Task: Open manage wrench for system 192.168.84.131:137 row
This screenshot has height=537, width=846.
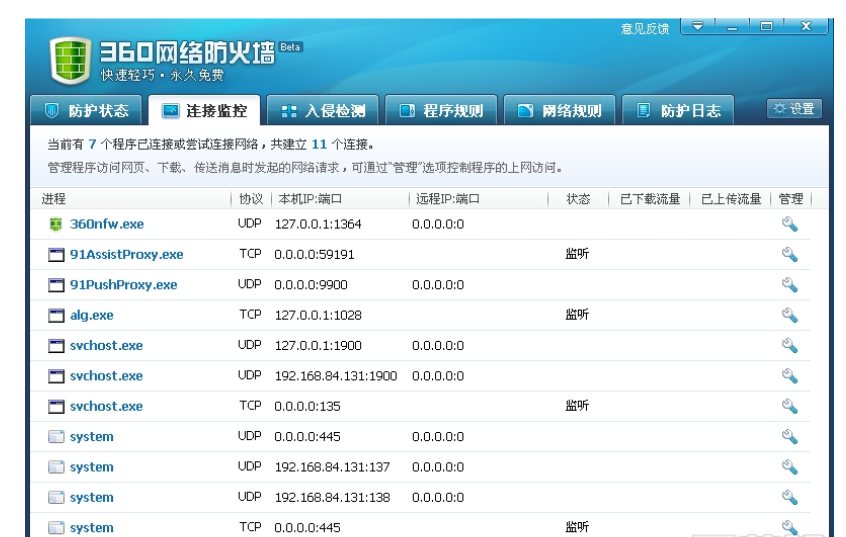Action: (x=789, y=467)
